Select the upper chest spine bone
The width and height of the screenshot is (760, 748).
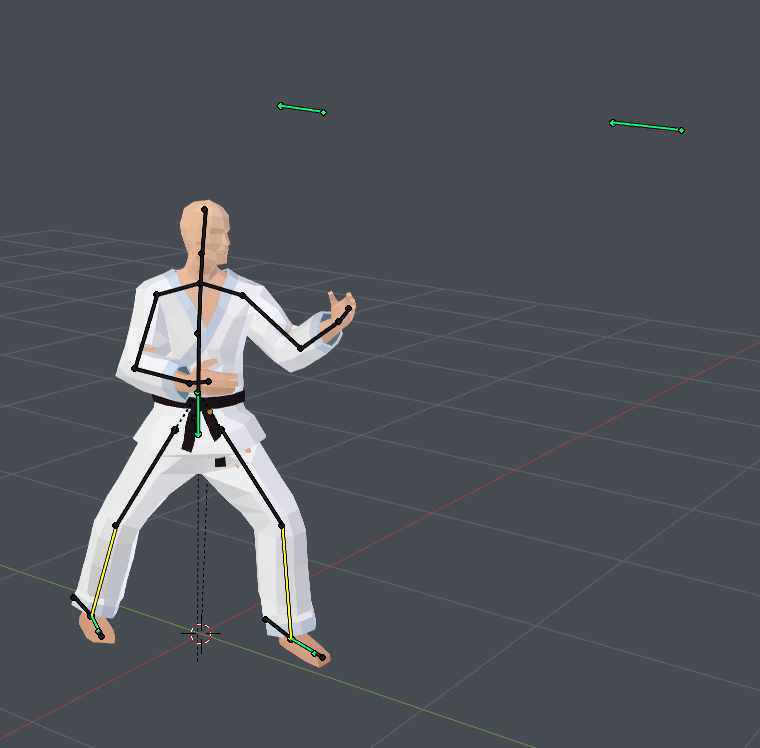pyautogui.click(x=198, y=308)
